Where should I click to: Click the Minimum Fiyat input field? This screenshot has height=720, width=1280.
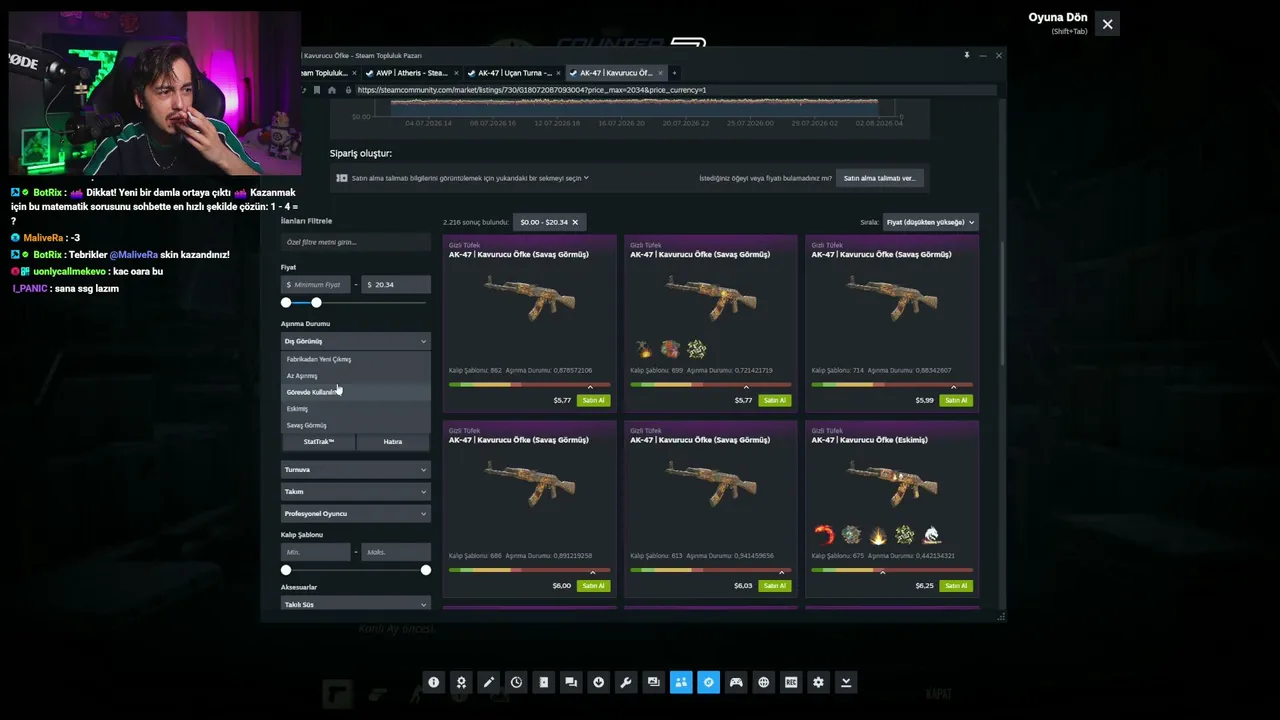click(x=316, y=285)
